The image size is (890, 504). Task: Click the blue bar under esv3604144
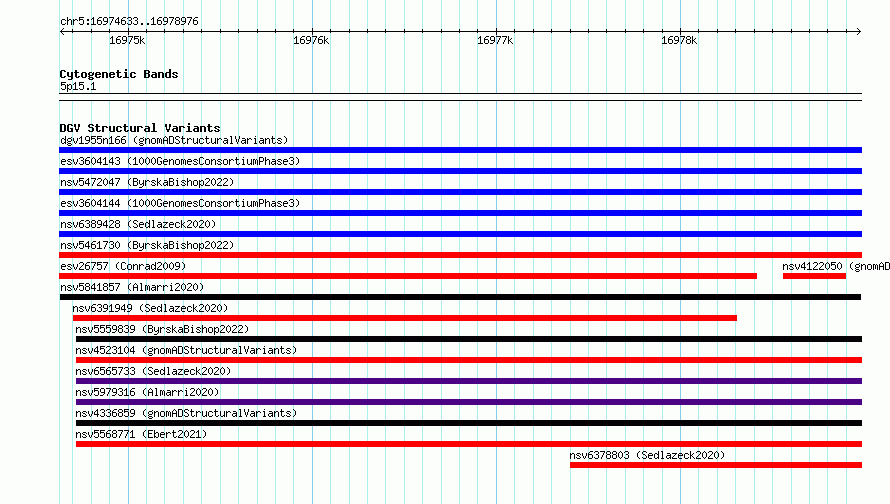(x=460, y=213)
